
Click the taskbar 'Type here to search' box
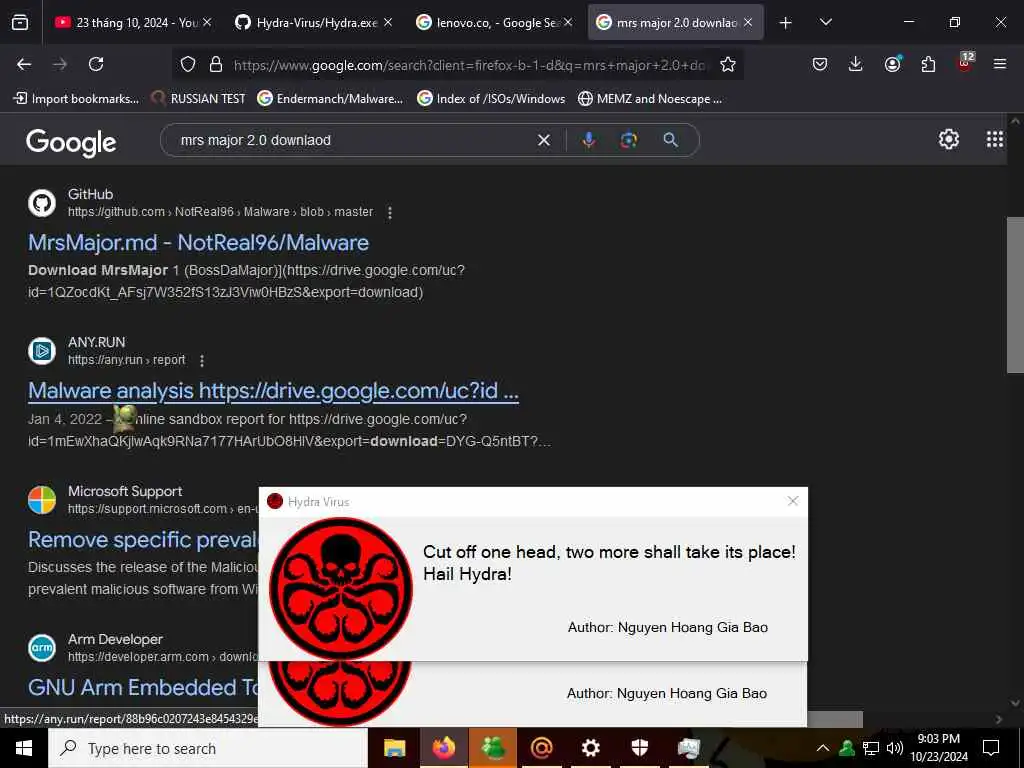coord(208,748)
